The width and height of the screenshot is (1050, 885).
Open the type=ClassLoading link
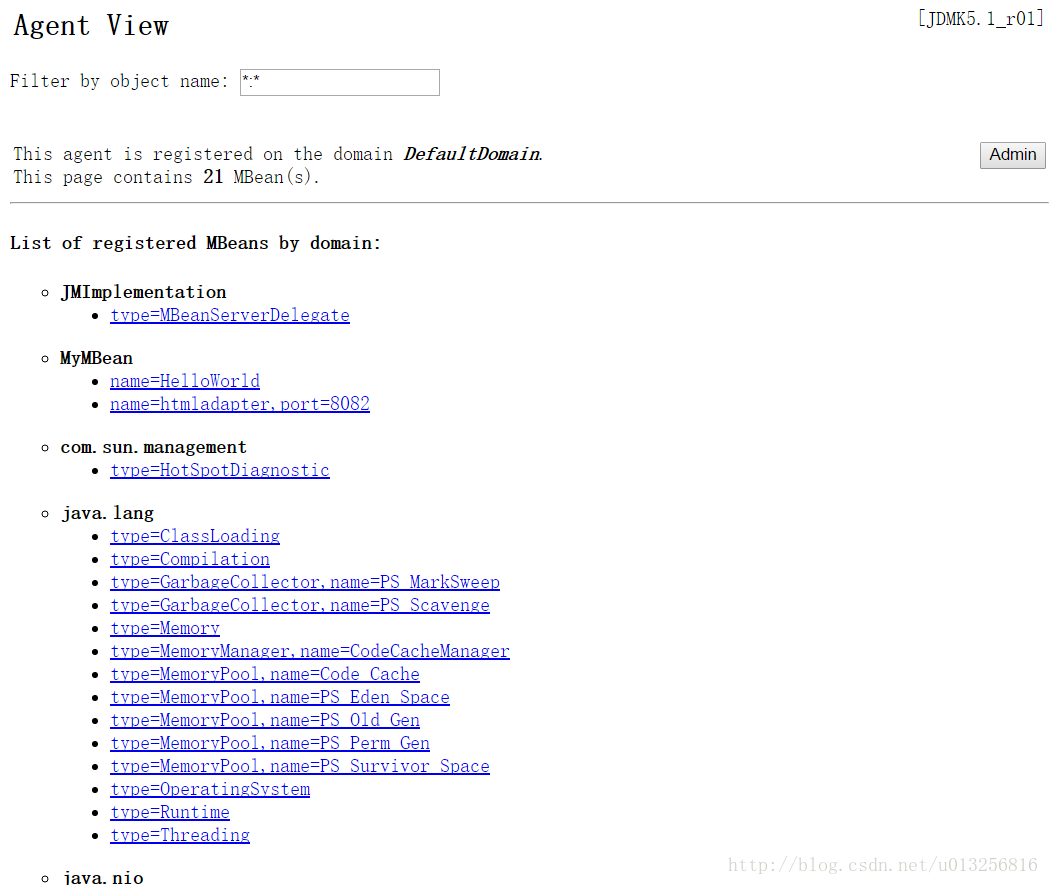tap(195, 537)
